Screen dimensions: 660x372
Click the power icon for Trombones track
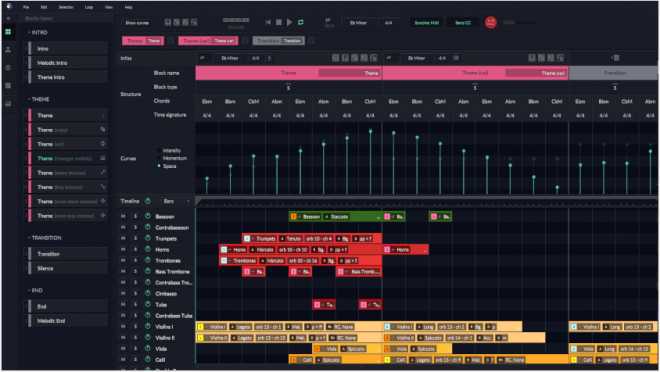(x=148, y=260)
